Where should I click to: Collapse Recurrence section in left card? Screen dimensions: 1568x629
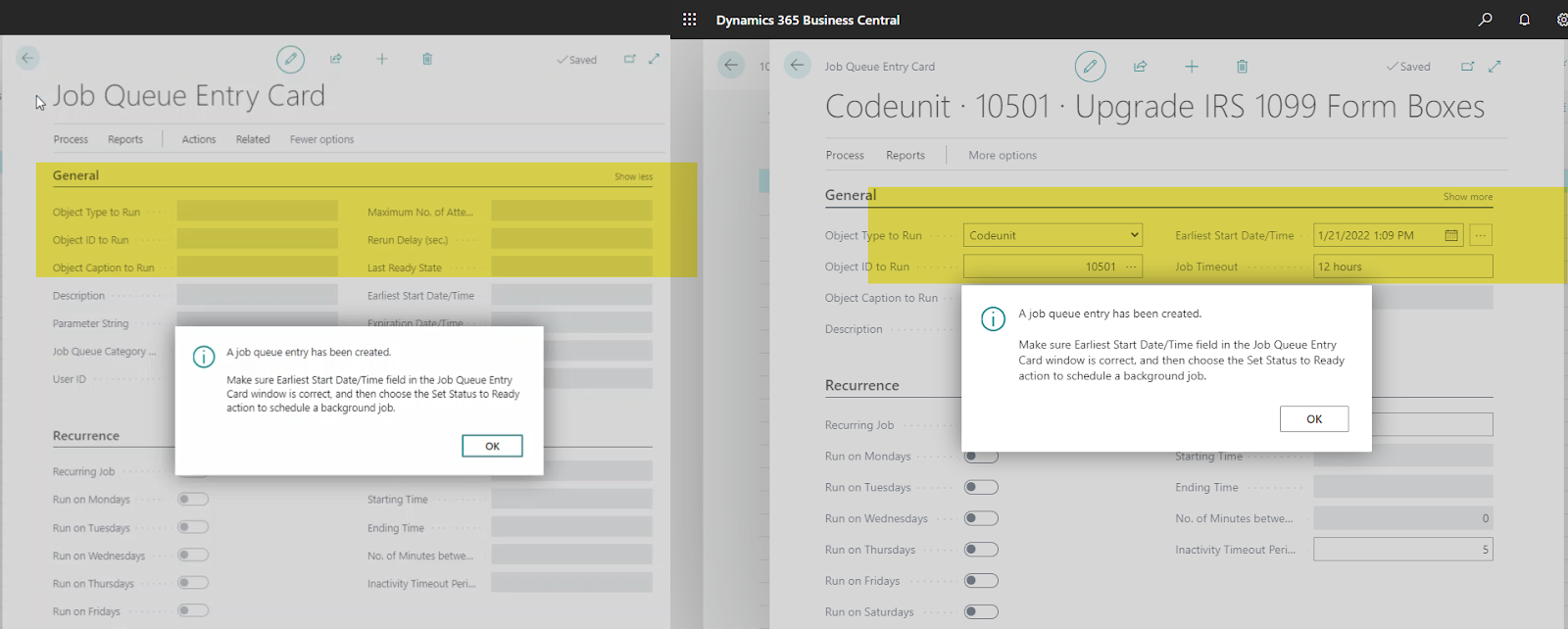[x=86, y=436]
